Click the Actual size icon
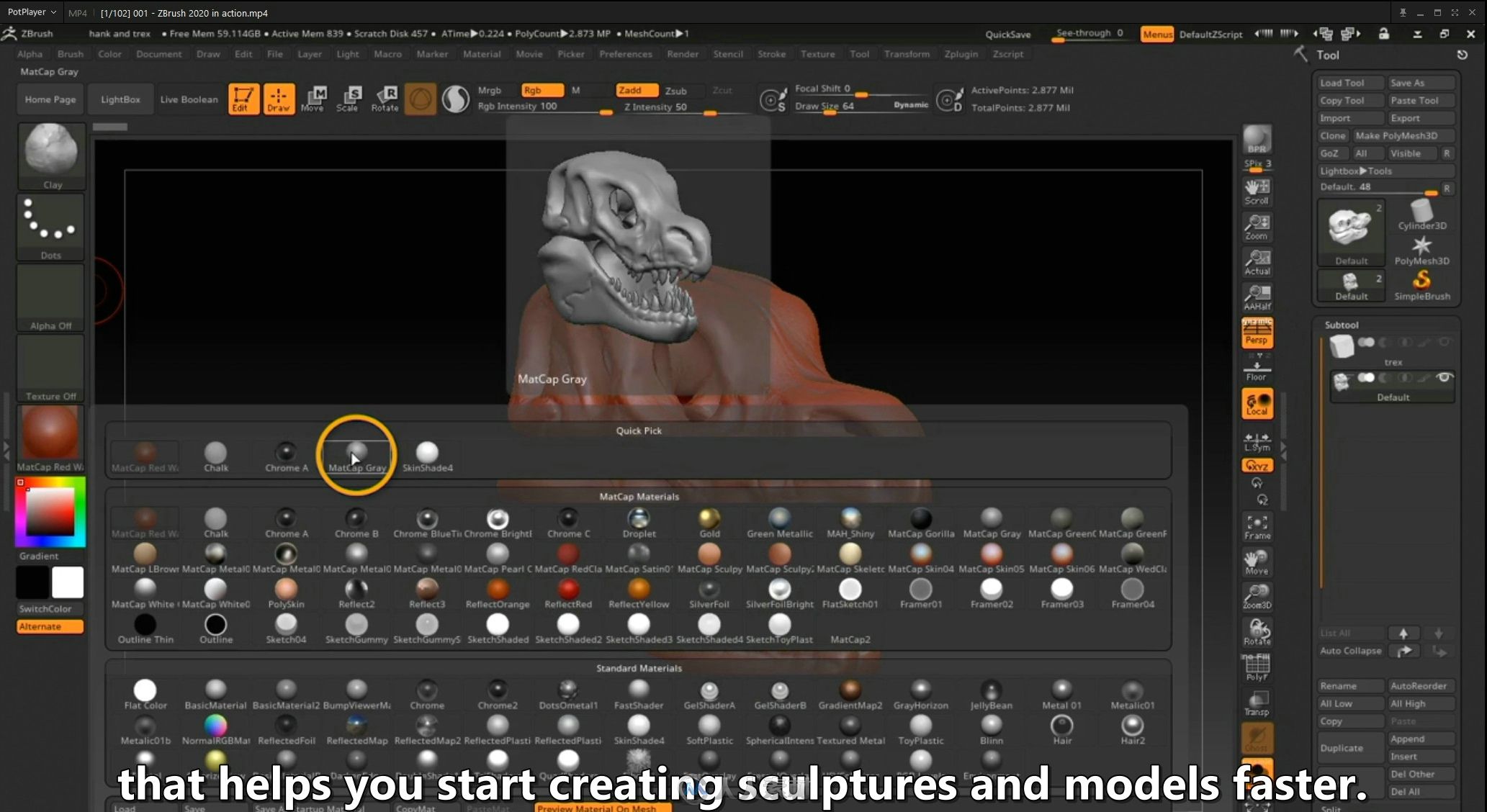Screen dimensions: 1487x812 (1257, 262)
